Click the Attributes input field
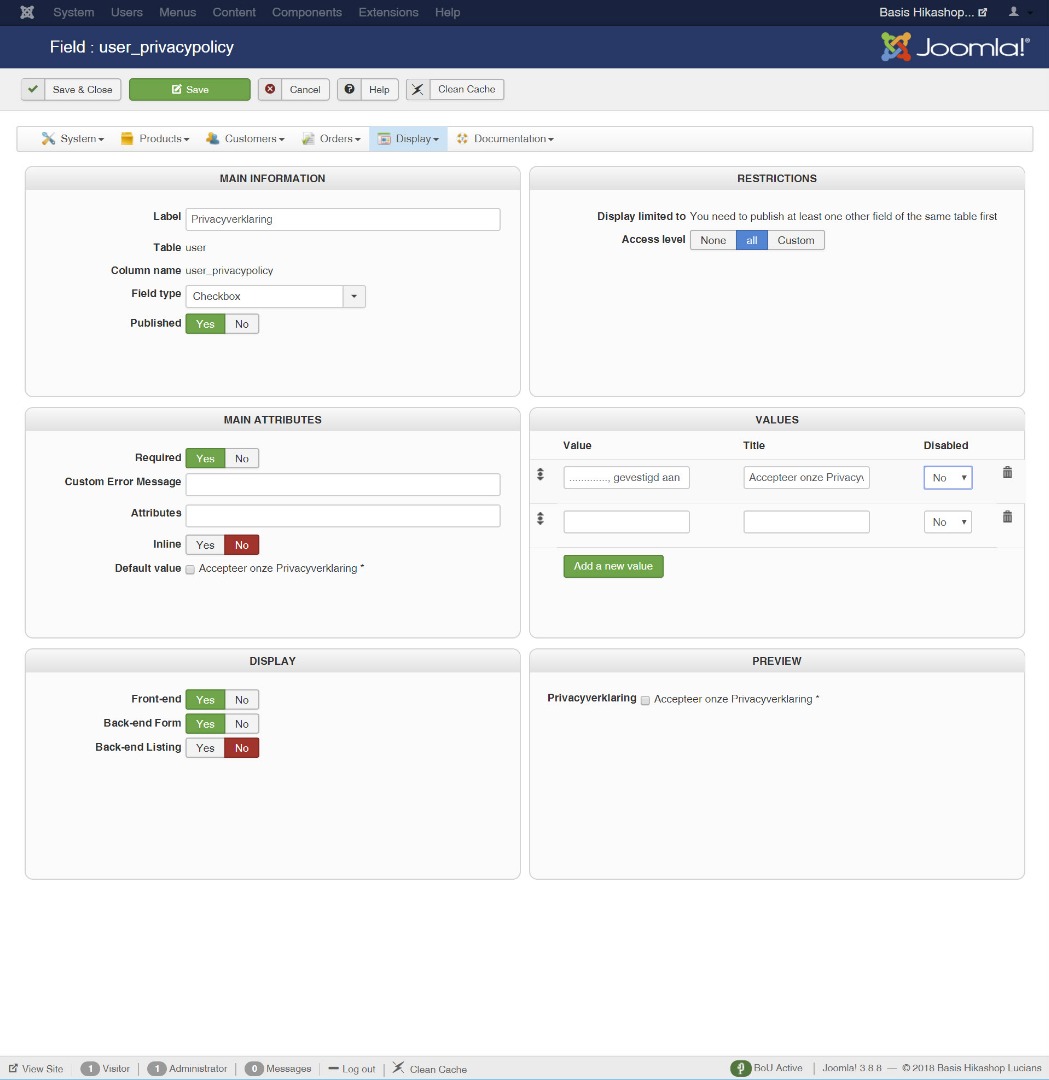This screenshot has height=1080, width=1049. 343,516
